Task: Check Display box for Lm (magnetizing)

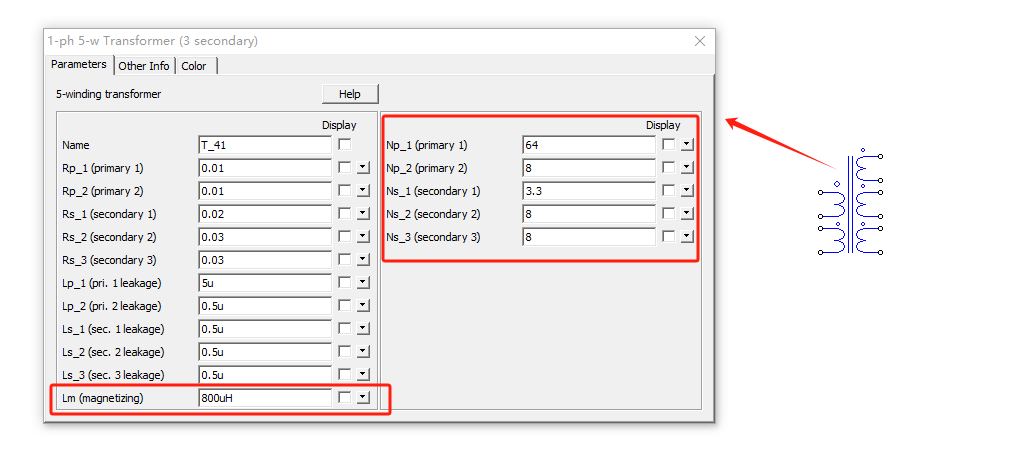Action: tap(344, 397)
